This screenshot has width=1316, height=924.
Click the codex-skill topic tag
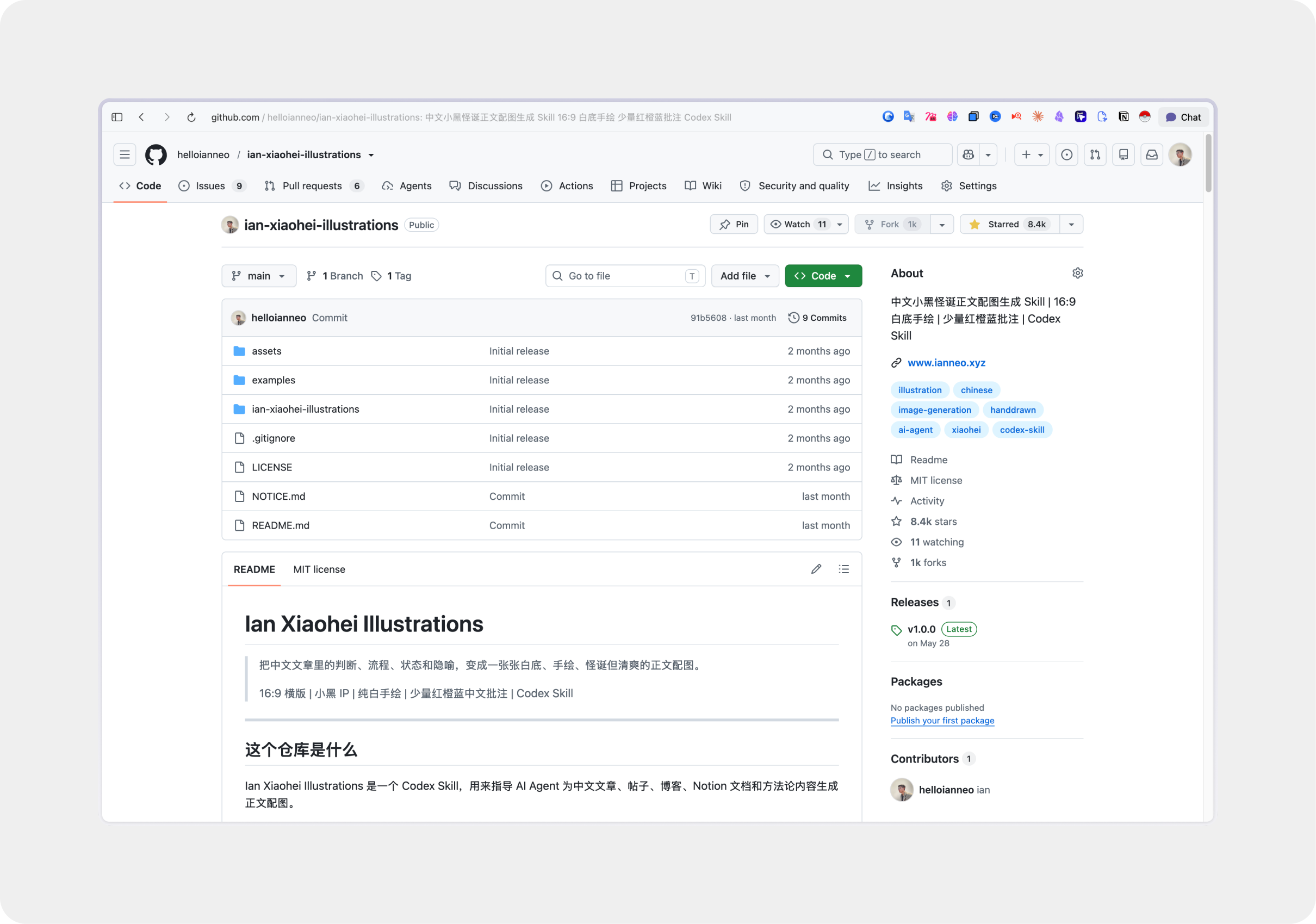[1022, 430]
